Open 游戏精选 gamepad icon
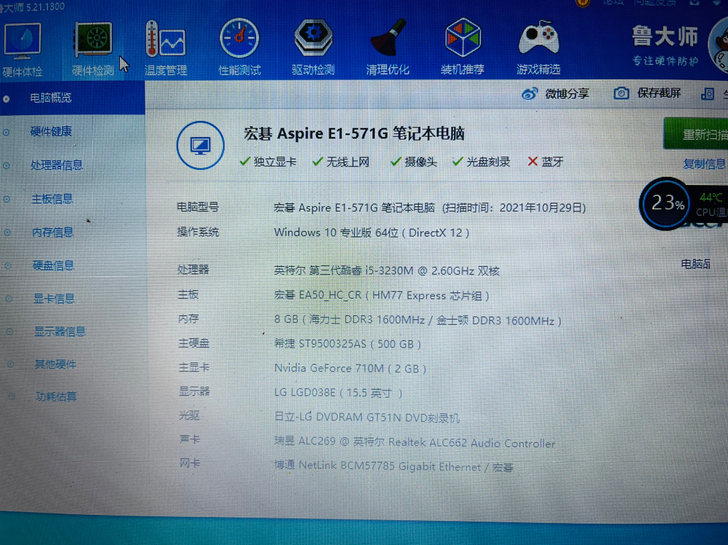This screenshot has width=728, height=545. click(x=539, y=37)
